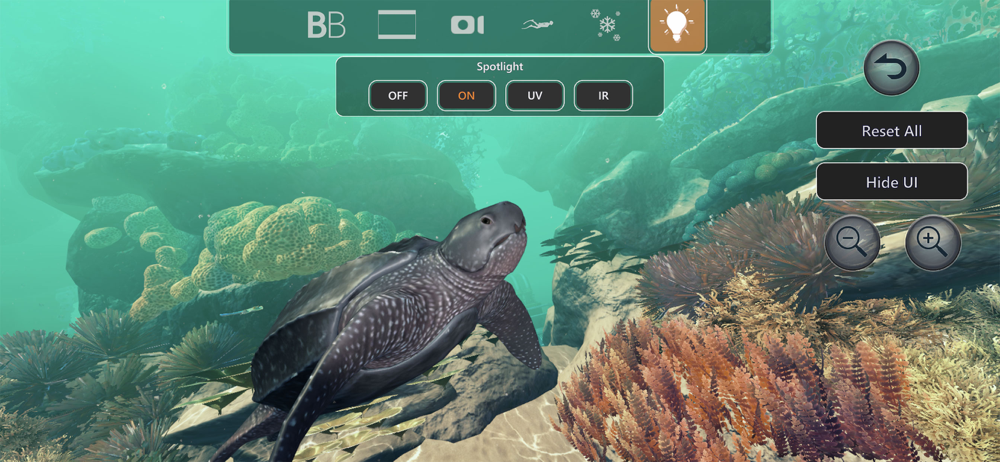
Task: Select the letterbox frame icon
Action: [x=397, y=25]
